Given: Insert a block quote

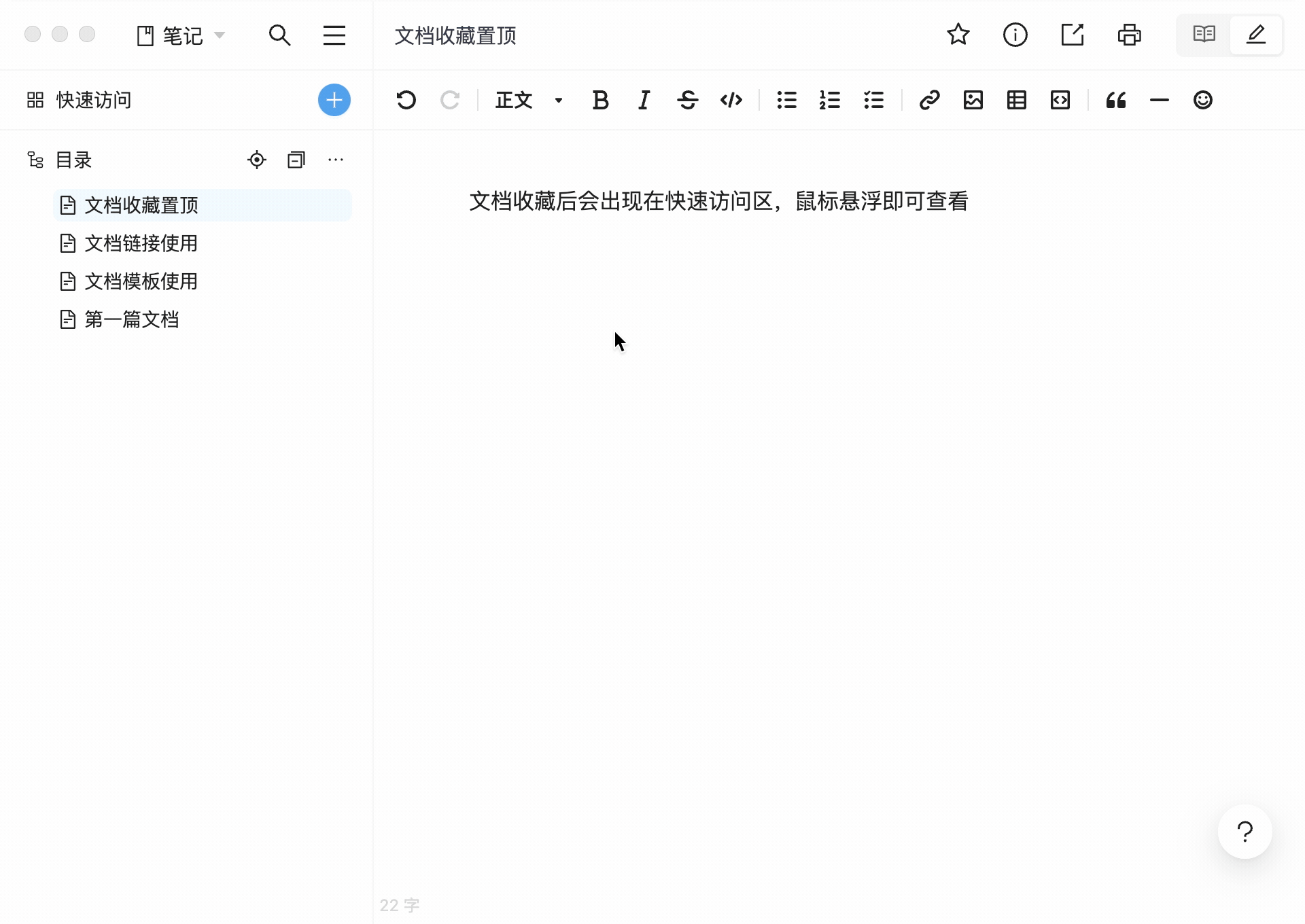Looking at the screenshot, I should (1116, 100).
